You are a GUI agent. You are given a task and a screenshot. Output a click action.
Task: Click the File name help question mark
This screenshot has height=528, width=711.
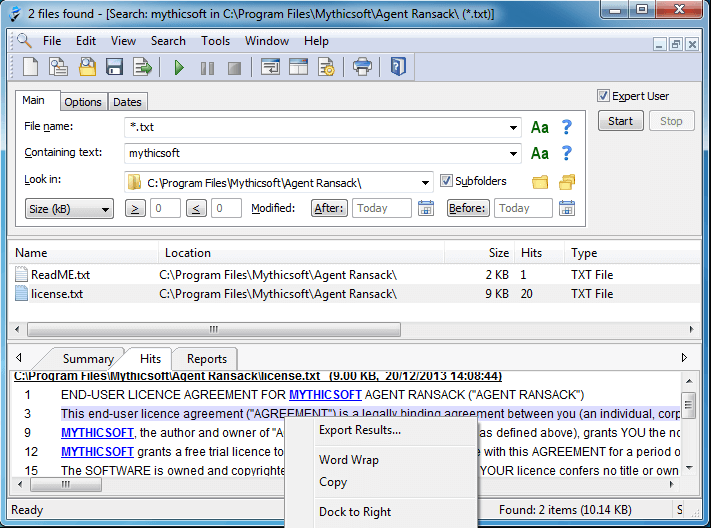(566, 127)
